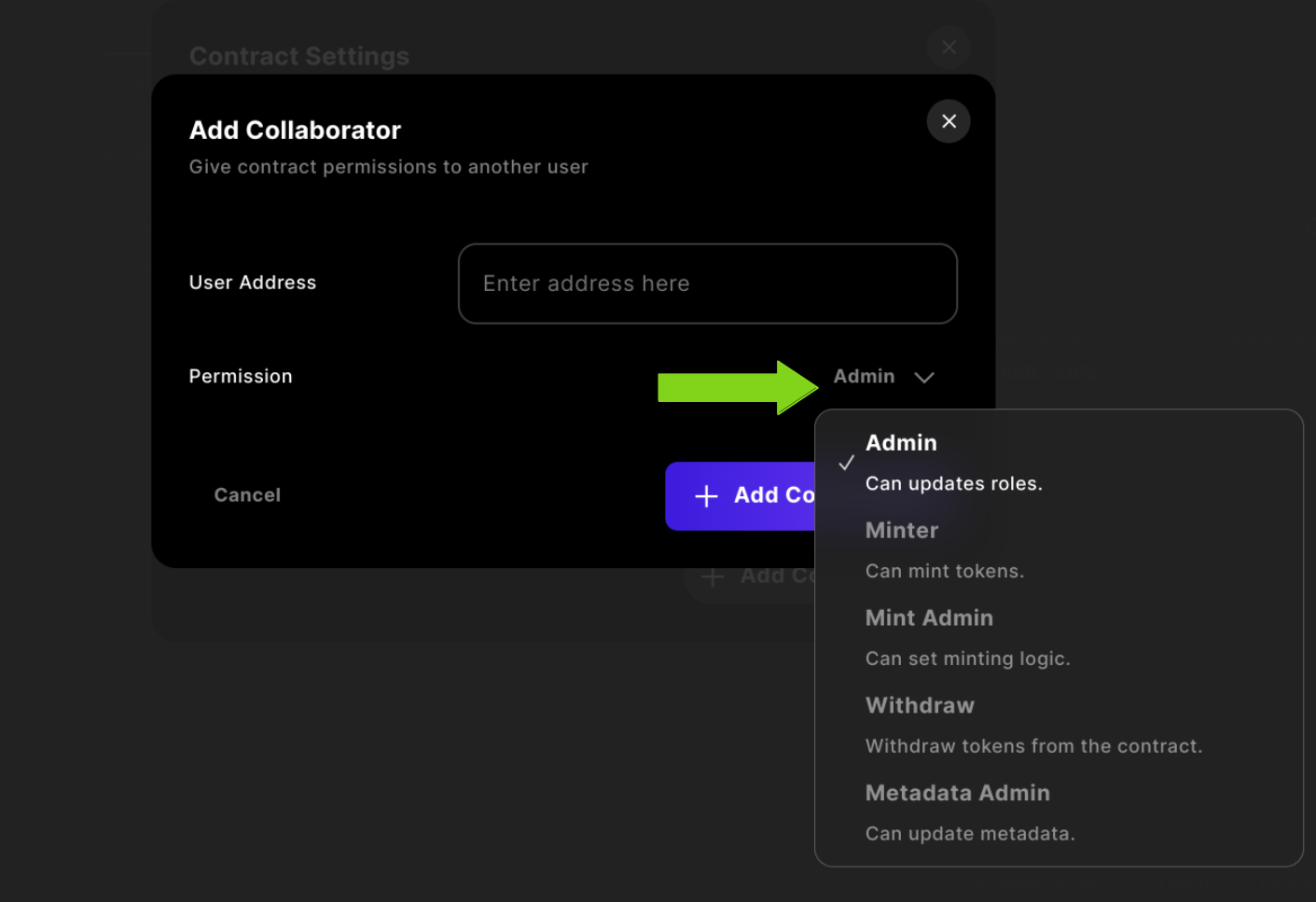Select the Mint Admin permission
1316x902 pixels.
929,618
